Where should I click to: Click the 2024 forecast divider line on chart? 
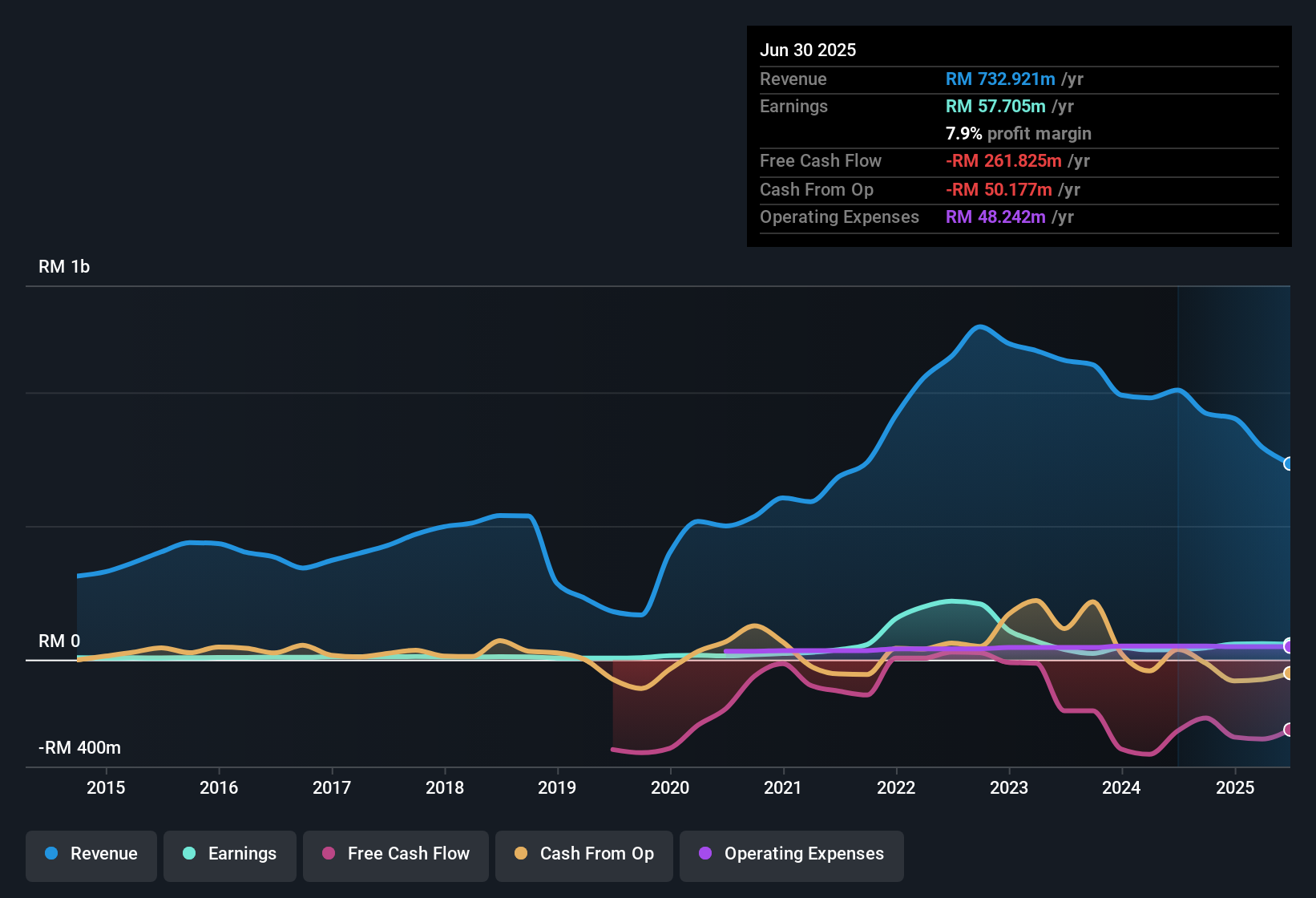pos(1178,521)
